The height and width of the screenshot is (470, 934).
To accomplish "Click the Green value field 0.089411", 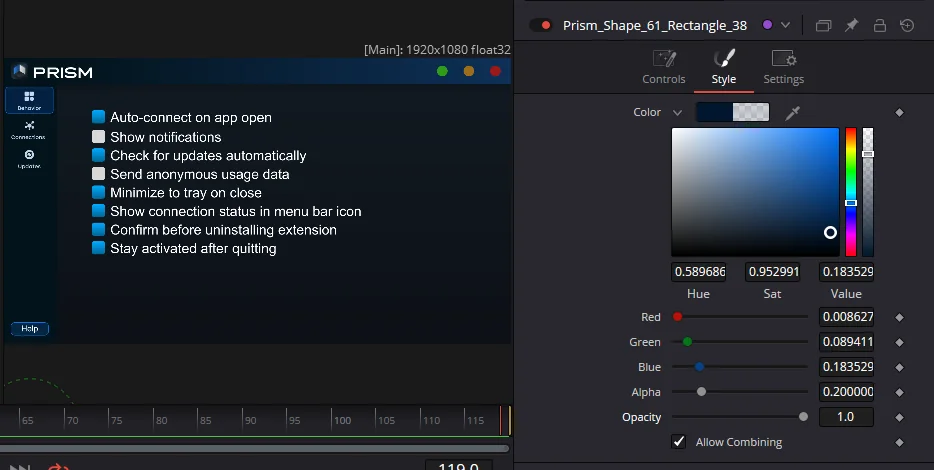I will (846, 342).
